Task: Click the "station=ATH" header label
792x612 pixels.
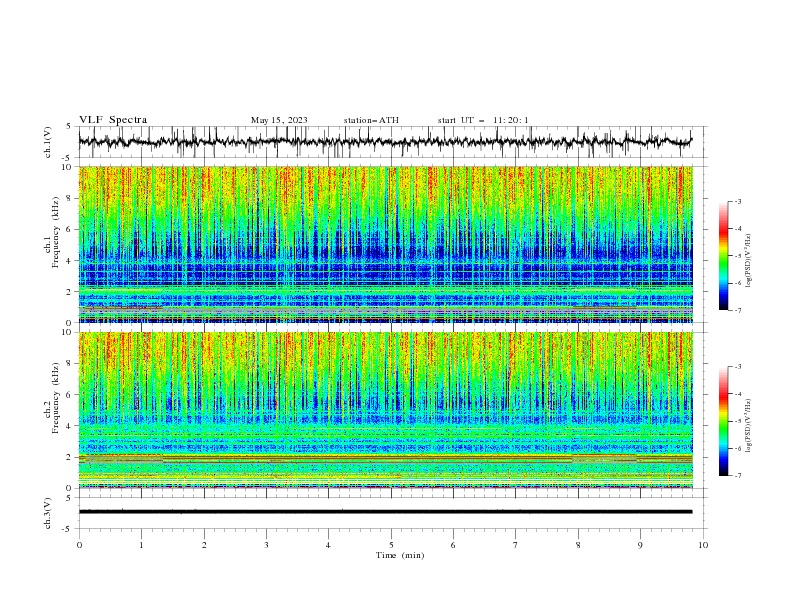Action: pyautogui.click(x=371, y=120)
